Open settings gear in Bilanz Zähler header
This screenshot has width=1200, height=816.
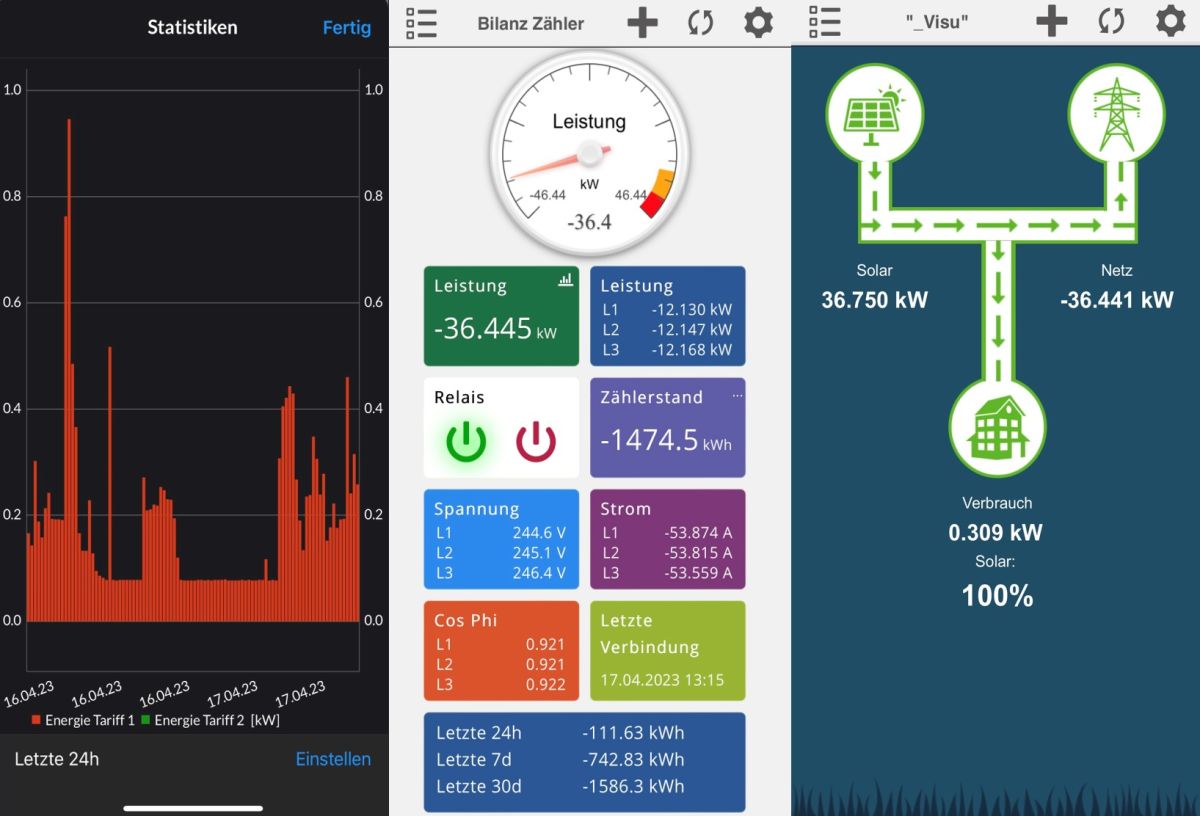[759, 22]
